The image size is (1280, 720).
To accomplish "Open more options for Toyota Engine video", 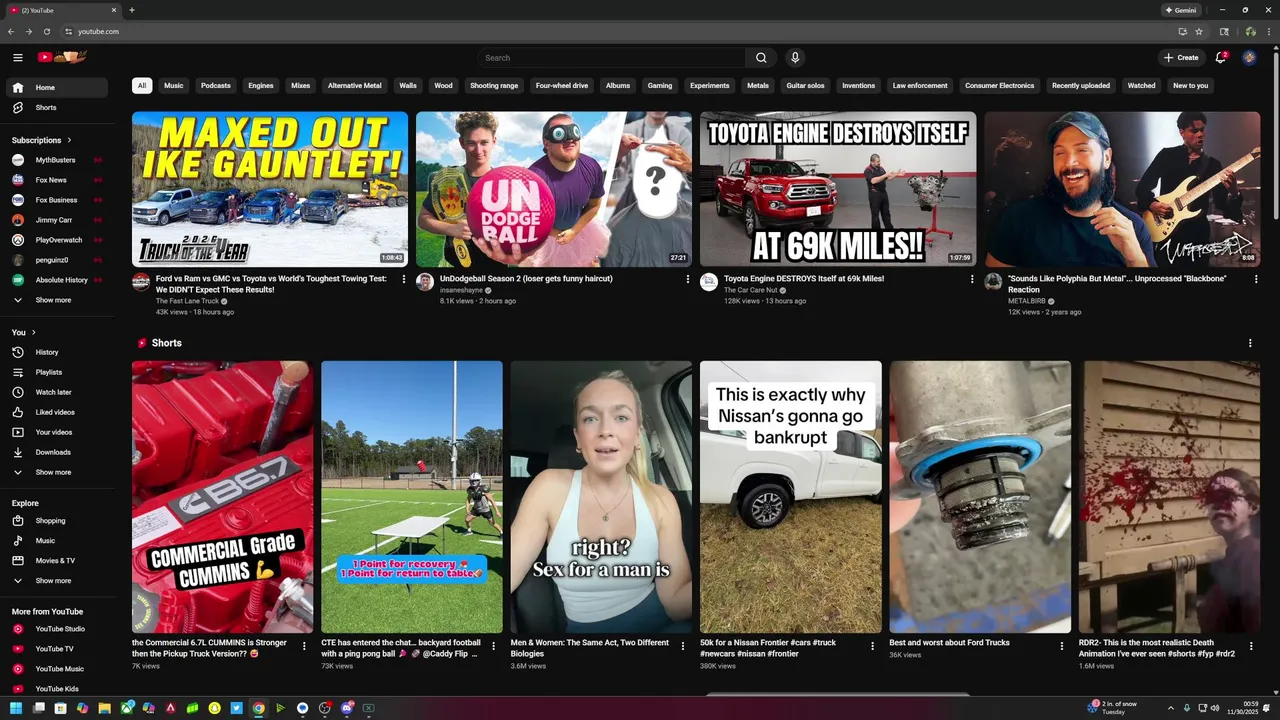I will tap(972, 279).
